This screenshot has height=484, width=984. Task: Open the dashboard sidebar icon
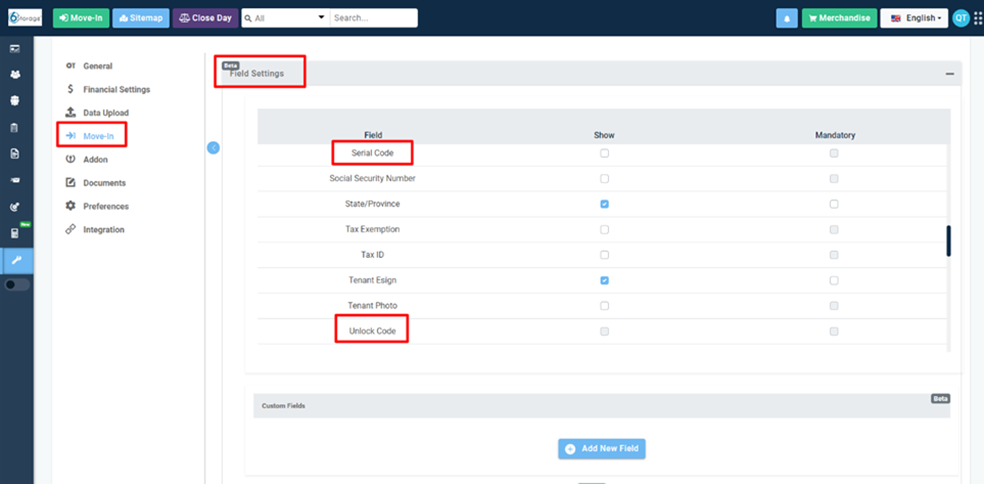click(15, 48)
